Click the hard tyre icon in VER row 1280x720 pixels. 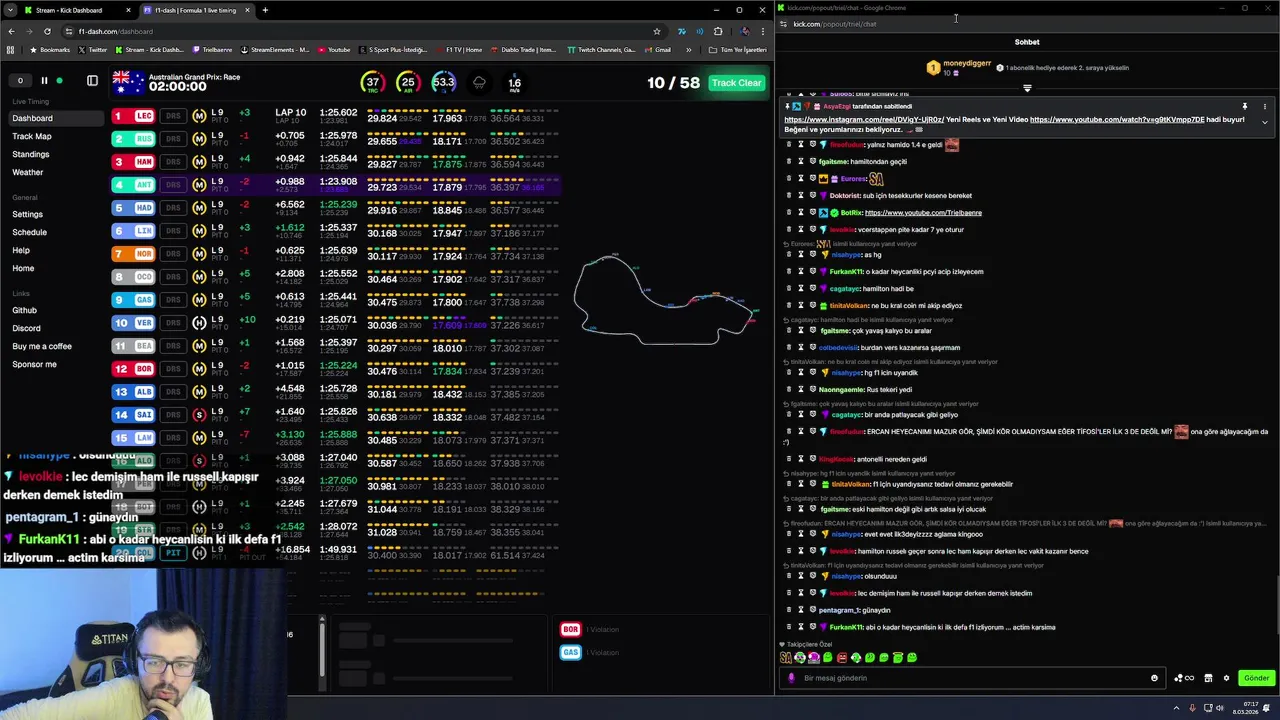(199, 323)
